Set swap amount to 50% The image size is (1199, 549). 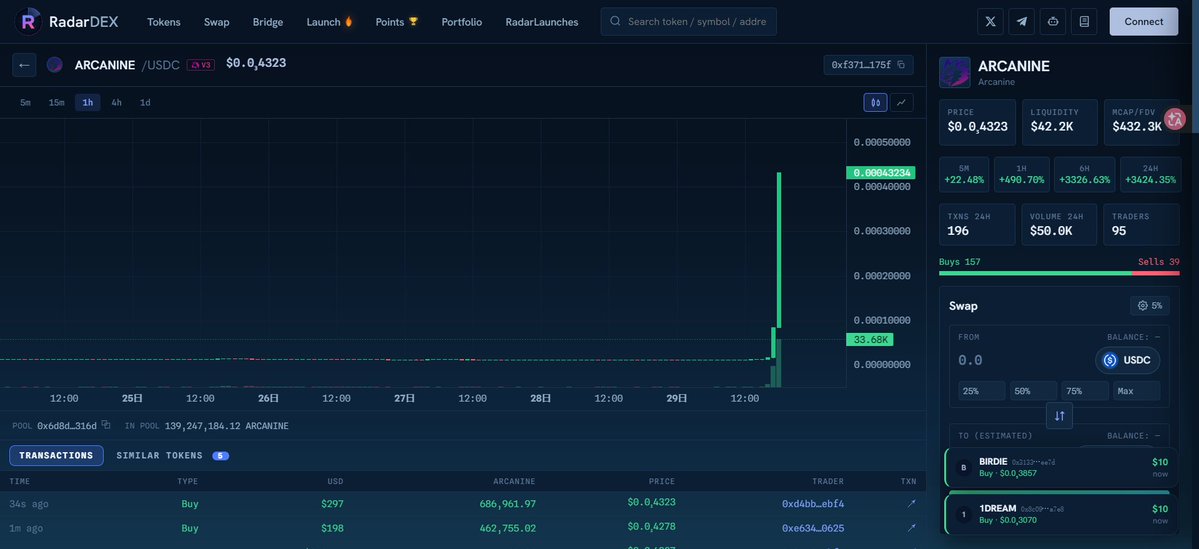point(1033,391)
